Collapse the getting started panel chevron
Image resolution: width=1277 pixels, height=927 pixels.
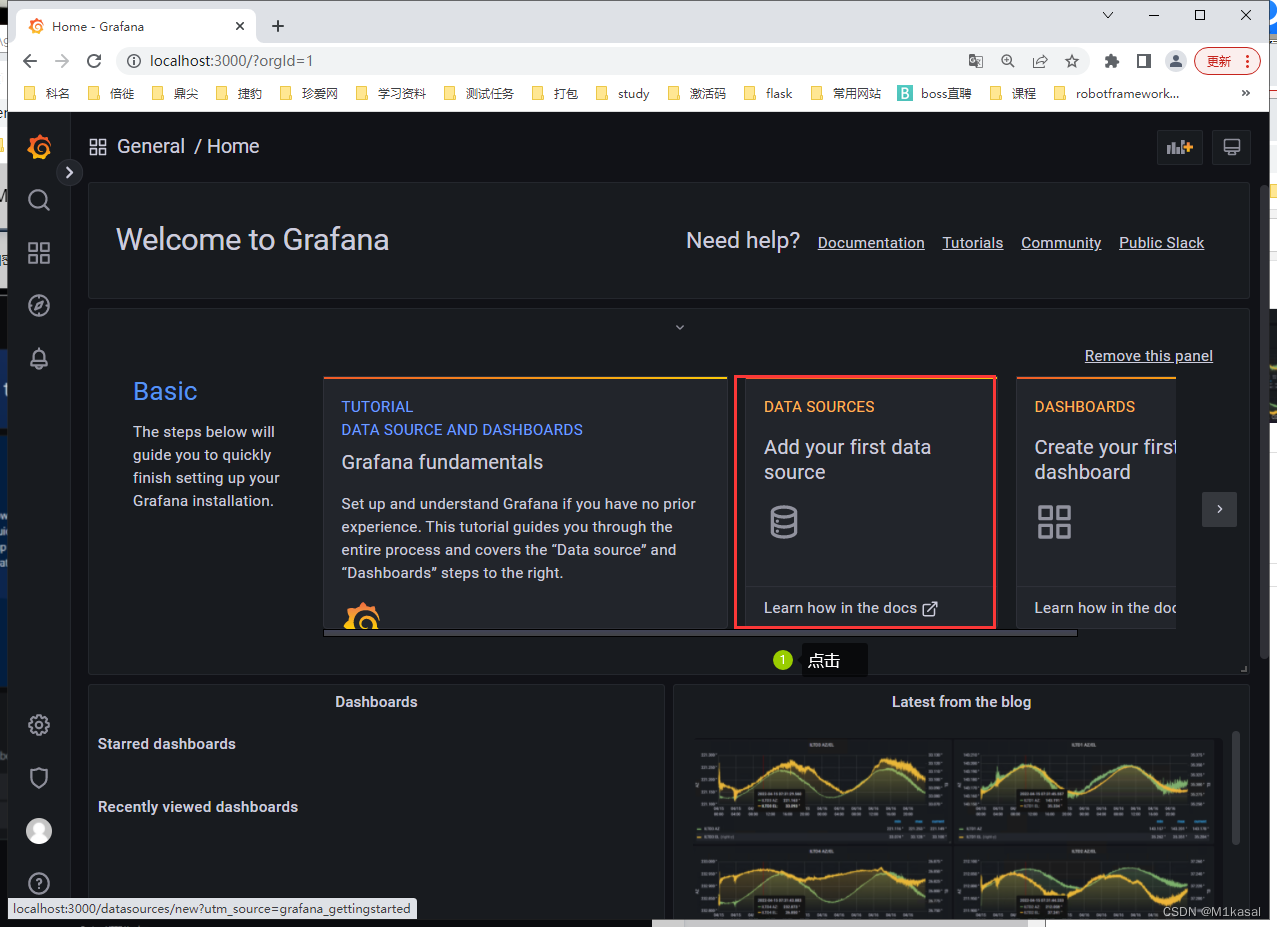[680, 327]
